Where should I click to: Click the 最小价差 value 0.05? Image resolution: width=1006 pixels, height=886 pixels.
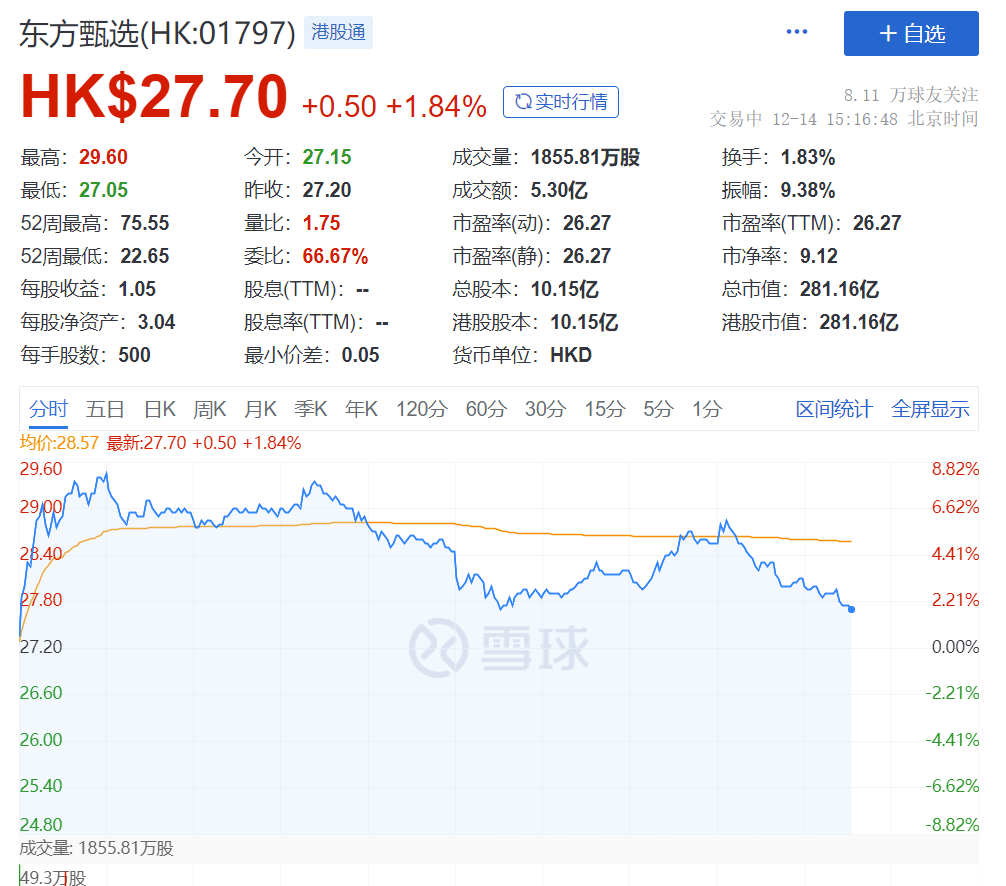[x=361, y=355]
